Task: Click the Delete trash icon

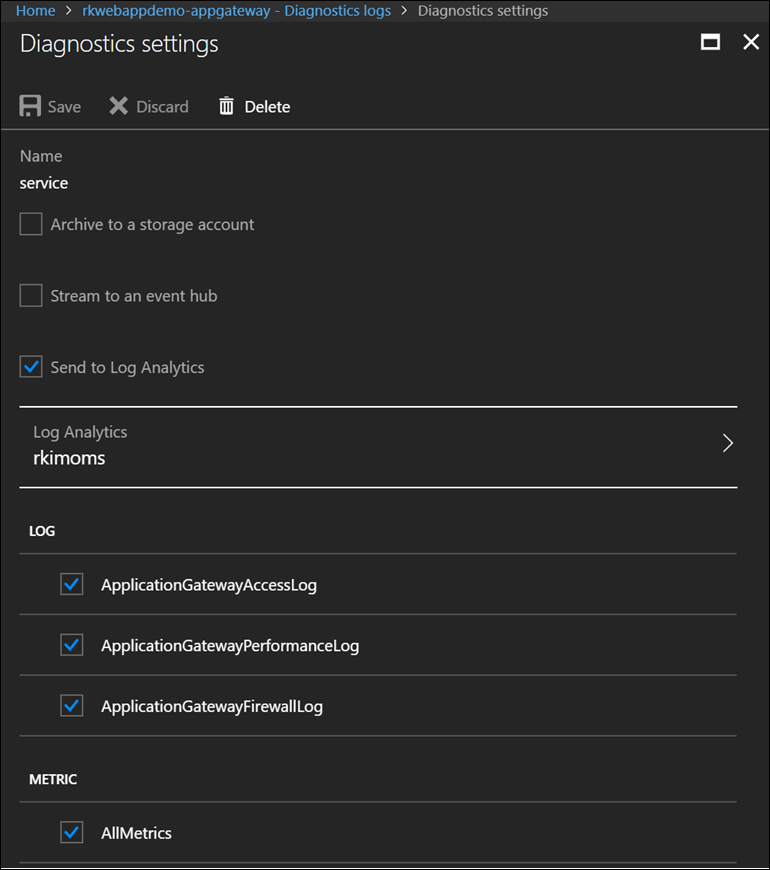Action: click(x=226, y=105)
